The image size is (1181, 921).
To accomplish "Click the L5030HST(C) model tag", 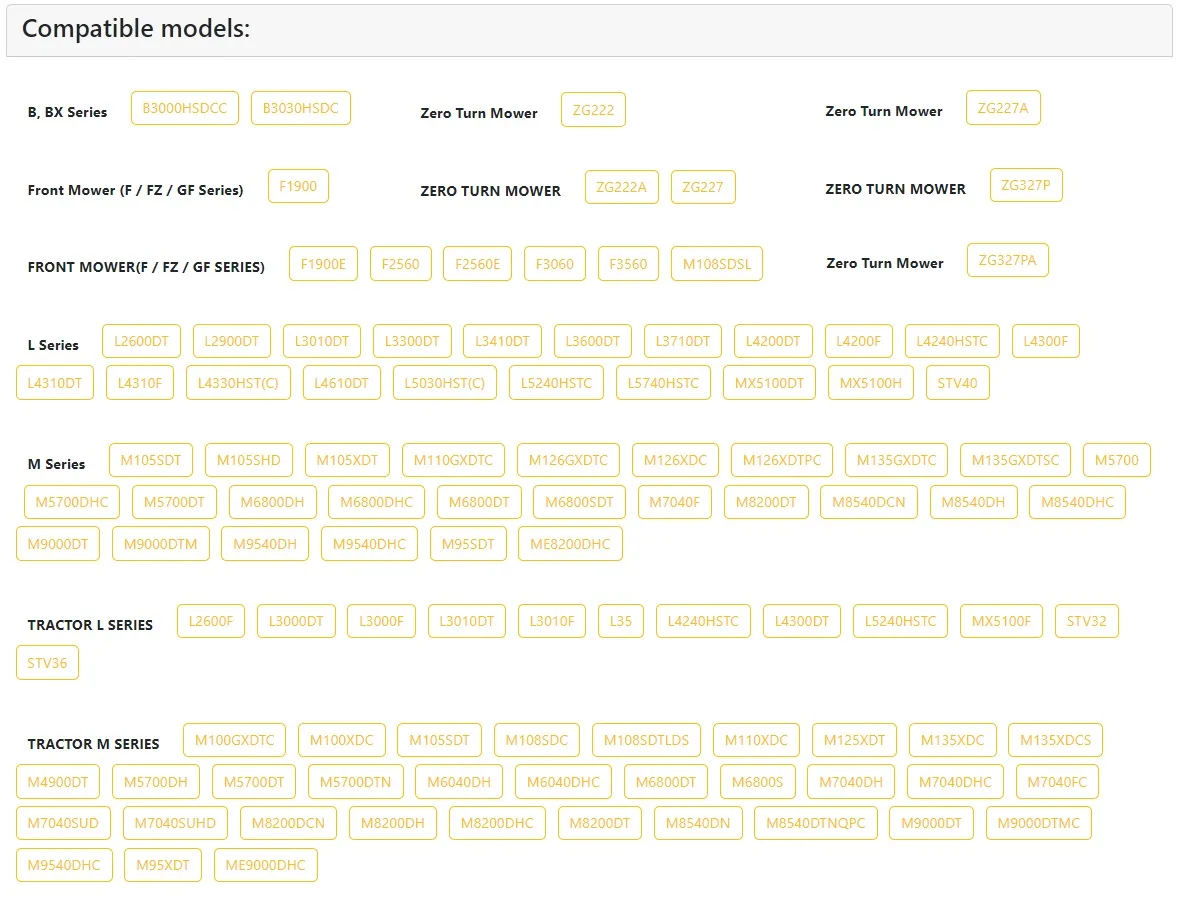I will point(444,383).
